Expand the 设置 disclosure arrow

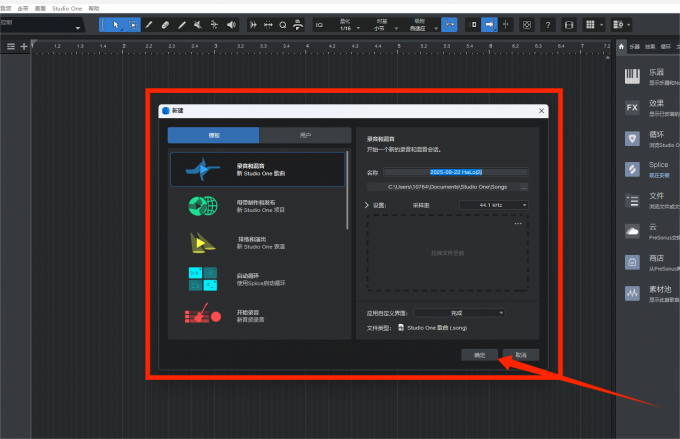366,205
